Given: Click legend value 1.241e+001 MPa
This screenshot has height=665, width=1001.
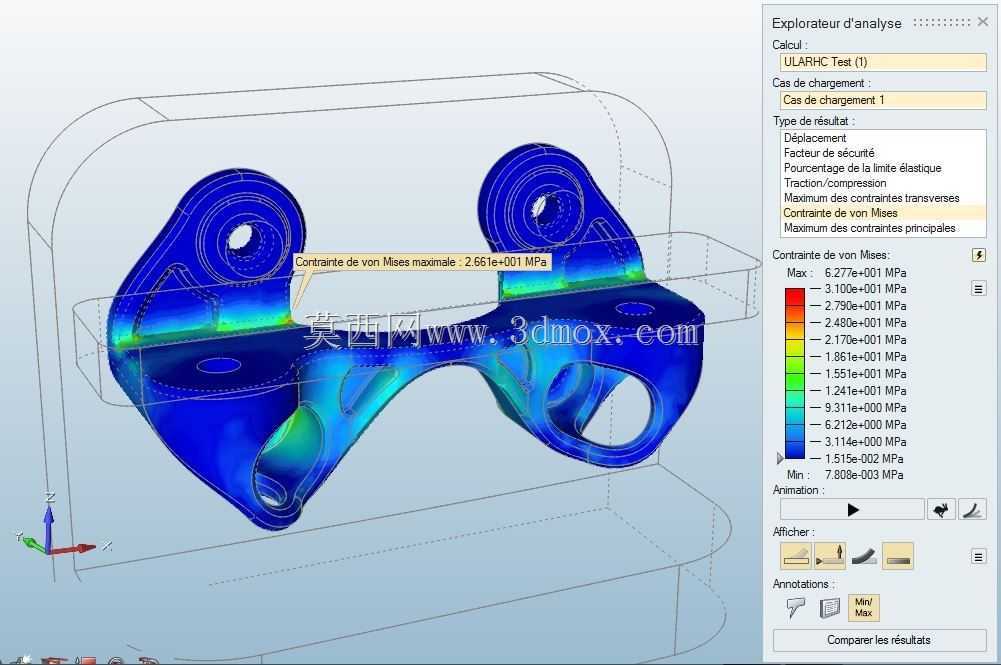Looking at the screenshot, I should [x=865, y=391].
